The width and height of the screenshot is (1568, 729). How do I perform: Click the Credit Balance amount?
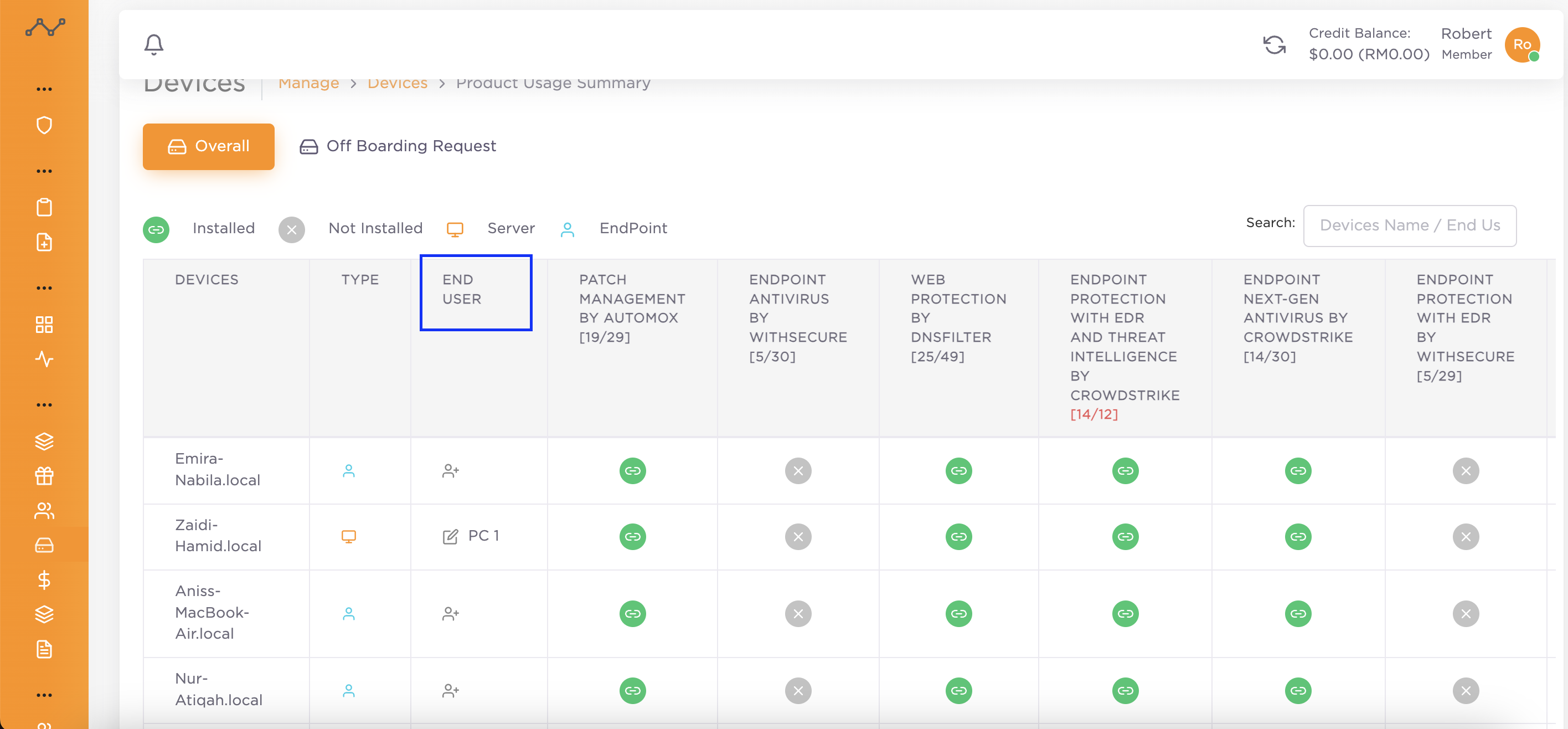coord(1369,54)
